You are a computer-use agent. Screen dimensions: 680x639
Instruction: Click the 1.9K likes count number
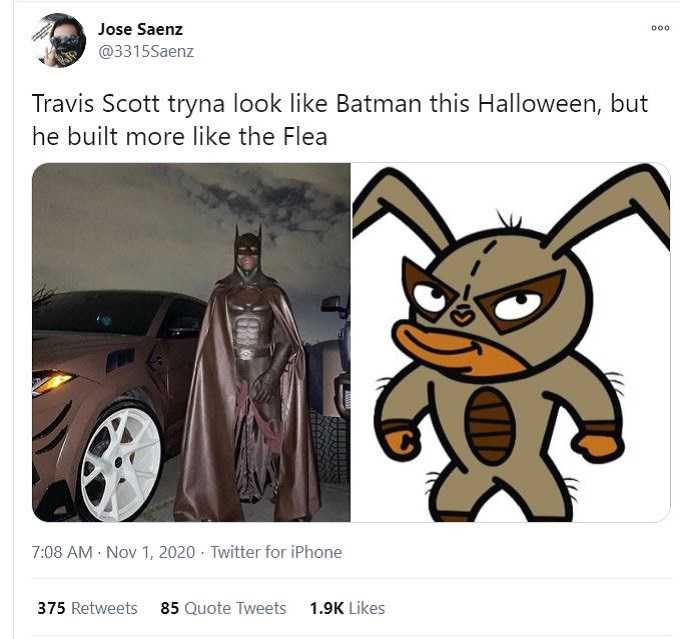pos(327,608)
